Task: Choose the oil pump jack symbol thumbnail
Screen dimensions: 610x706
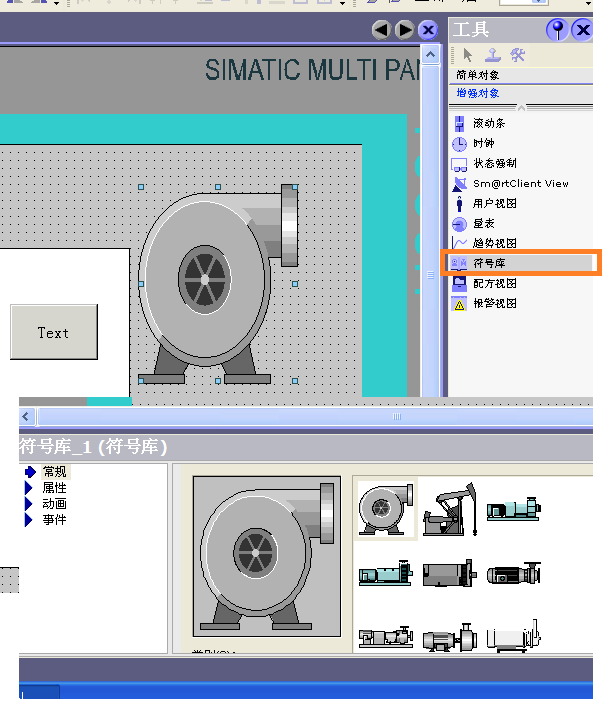Action: click(450, 509)
